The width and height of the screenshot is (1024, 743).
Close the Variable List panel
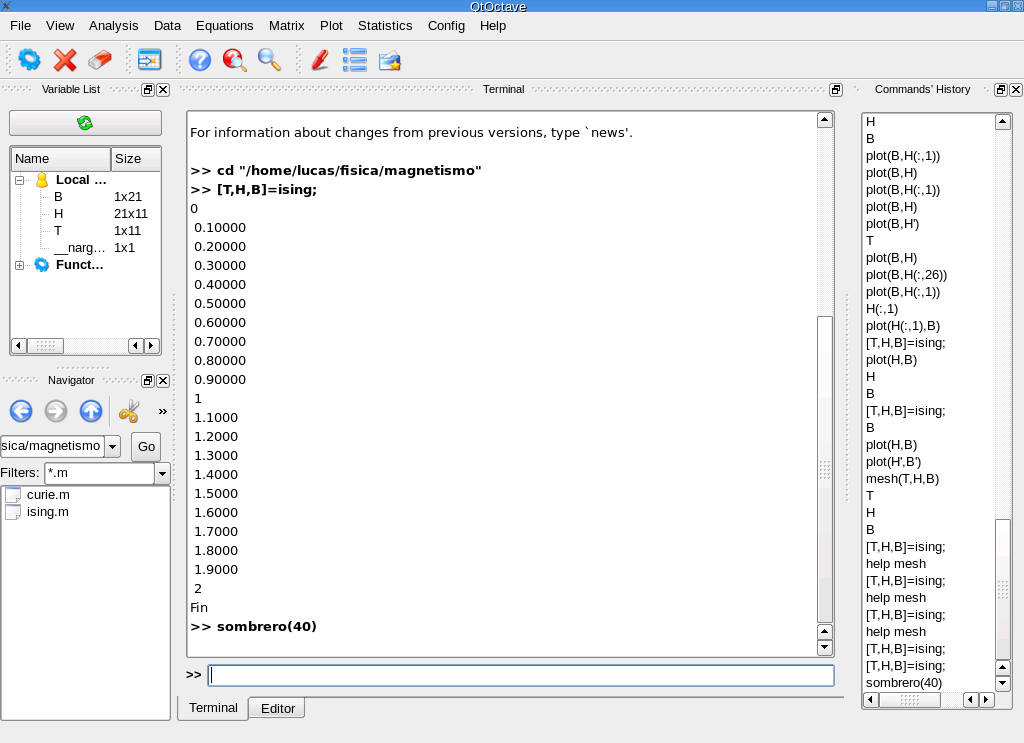point(163,90)
